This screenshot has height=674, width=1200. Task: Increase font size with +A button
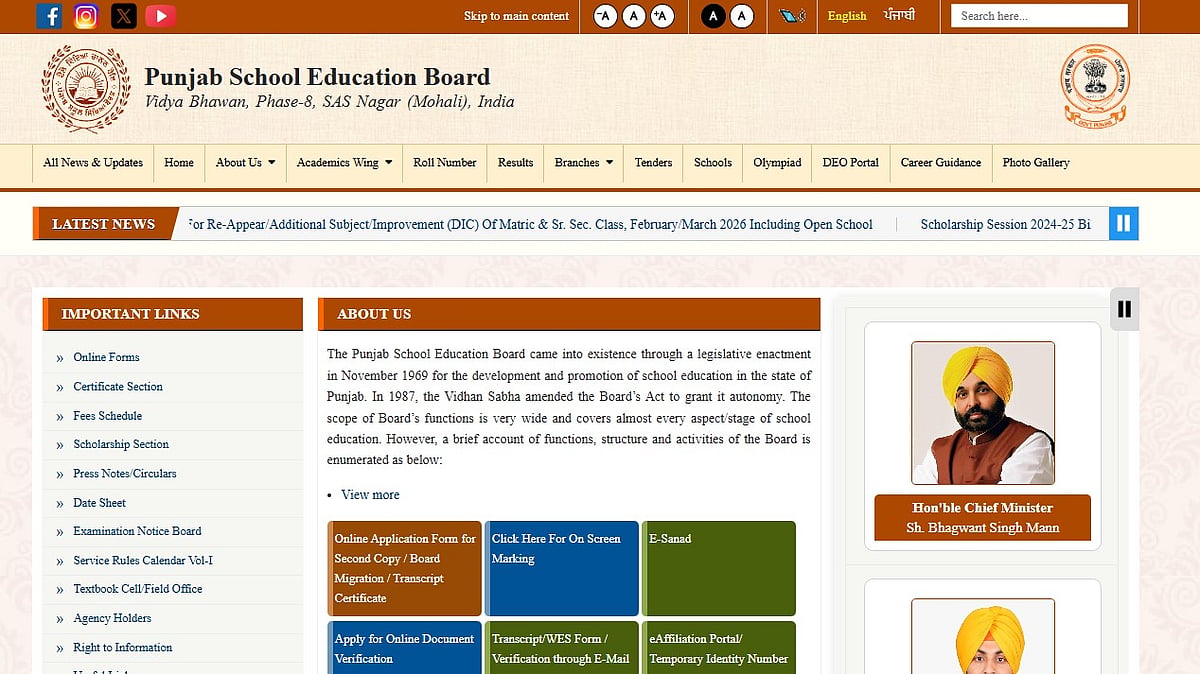(662, 16)
